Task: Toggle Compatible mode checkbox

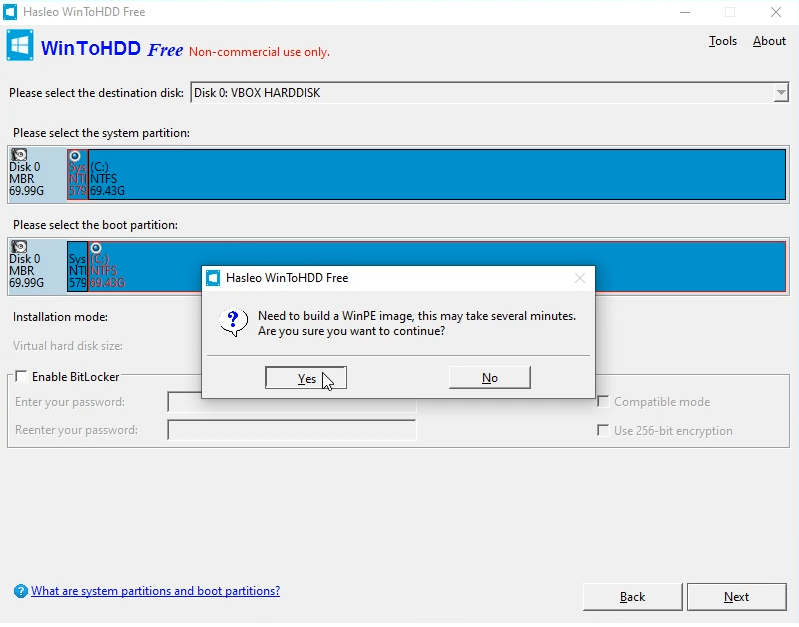Action: [603, 402]
